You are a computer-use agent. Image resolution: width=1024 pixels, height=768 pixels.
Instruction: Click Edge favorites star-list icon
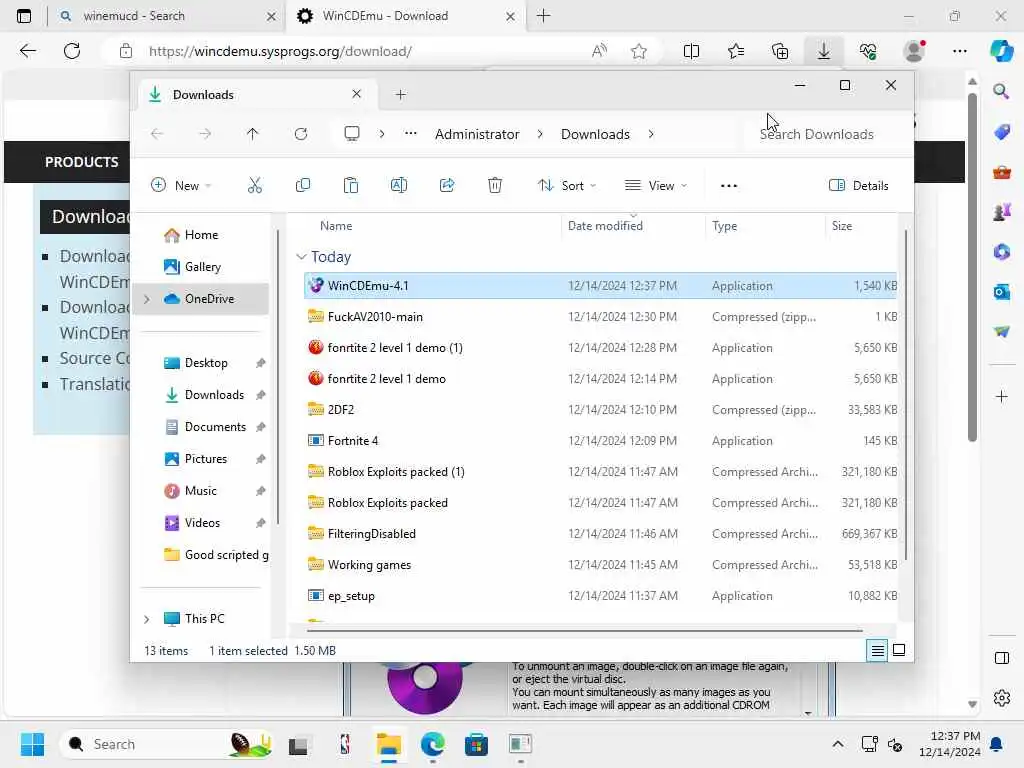736,51
